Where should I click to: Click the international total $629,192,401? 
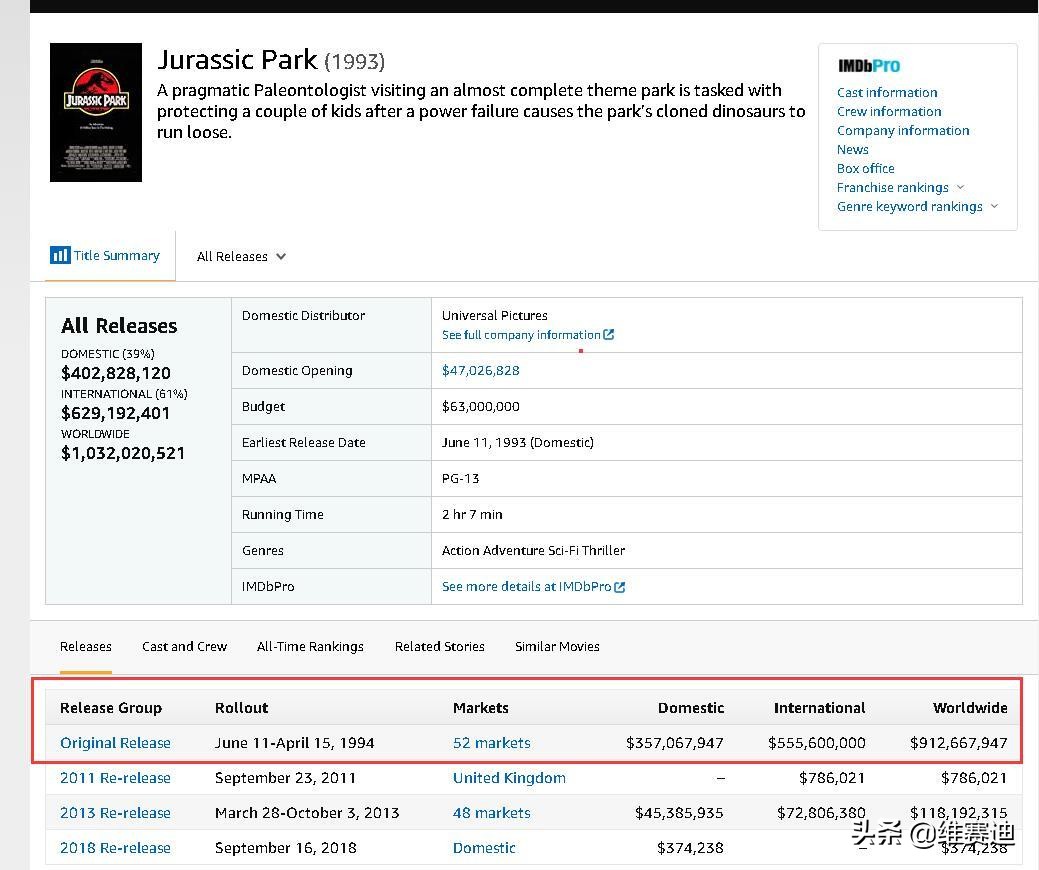pyautogui.click(x=115, y=413)
